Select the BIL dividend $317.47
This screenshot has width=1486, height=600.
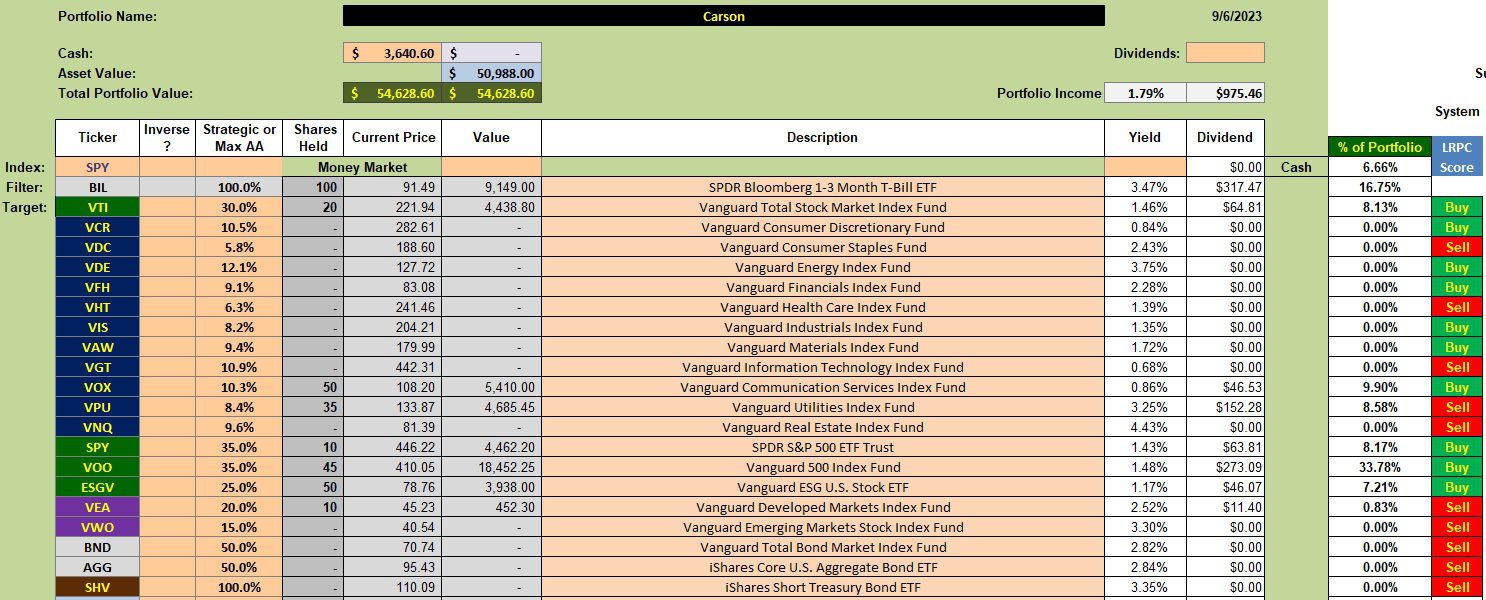[x=1225, y=187]
